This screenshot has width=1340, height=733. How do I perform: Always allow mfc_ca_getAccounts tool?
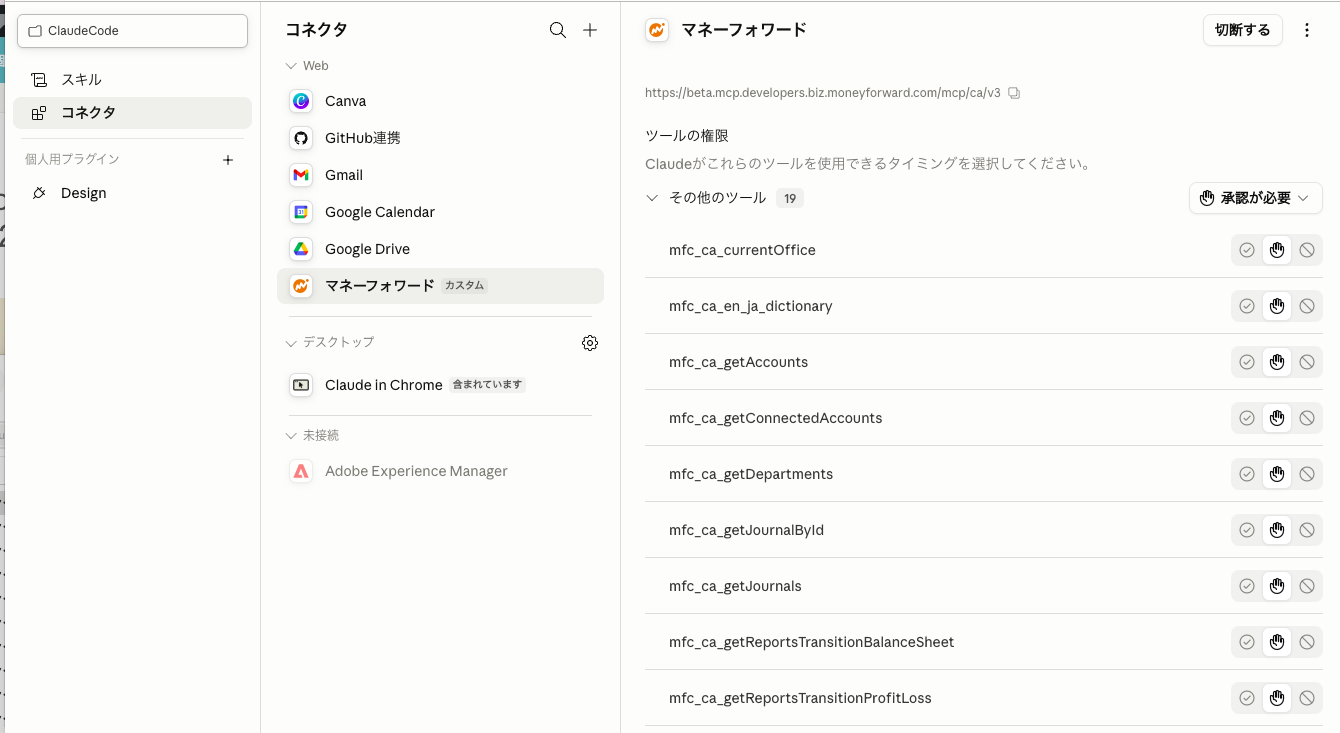coord(1247,362)
